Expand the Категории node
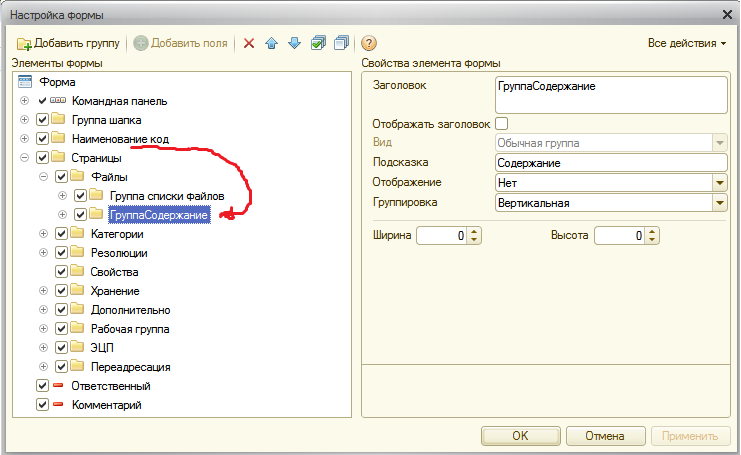The image size is (741, 455). (43, 233)
